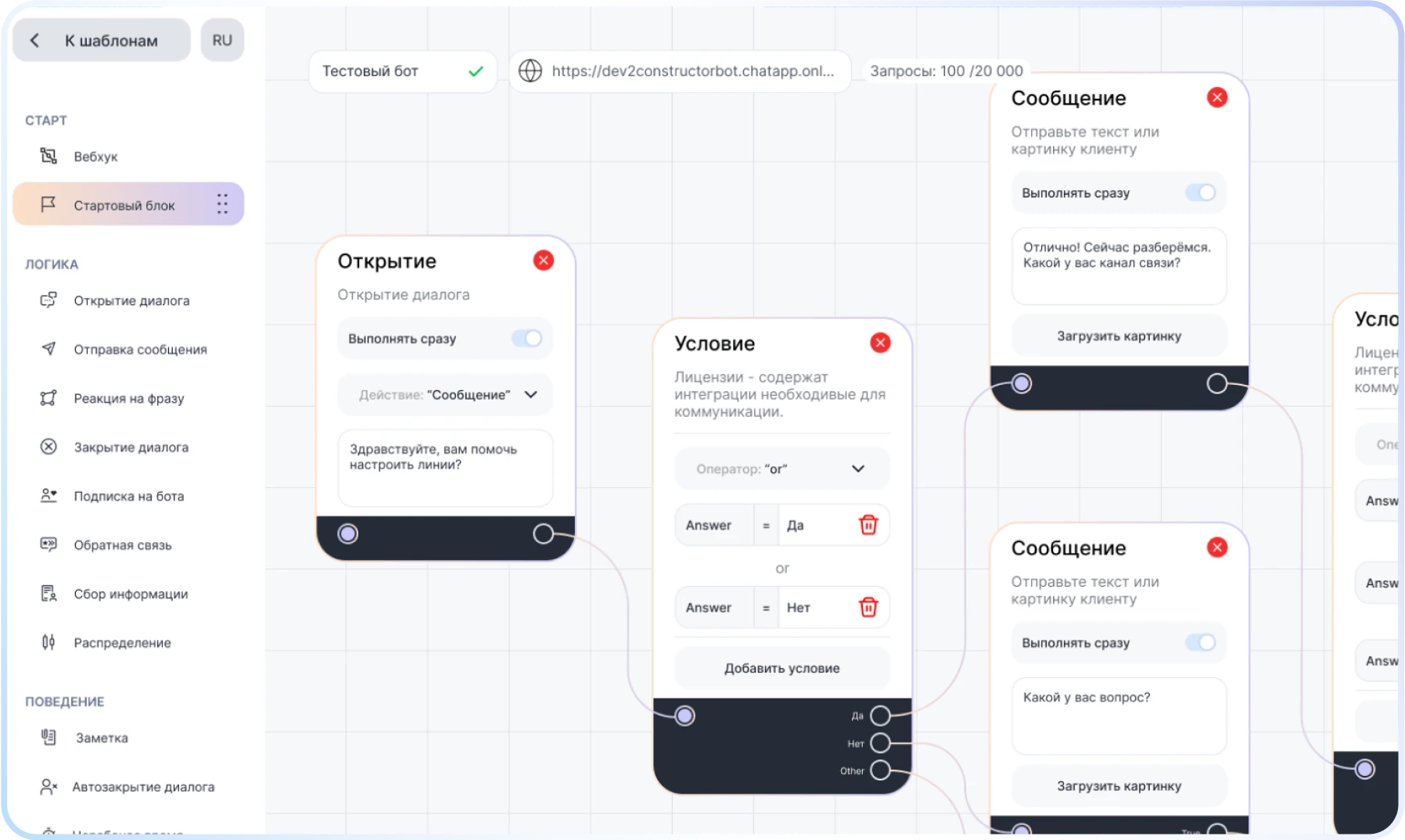Delete the 'Answer = Нет' condition with trash icon
This screenshot has width=1405, height=840.
click(x=868, y=607)
